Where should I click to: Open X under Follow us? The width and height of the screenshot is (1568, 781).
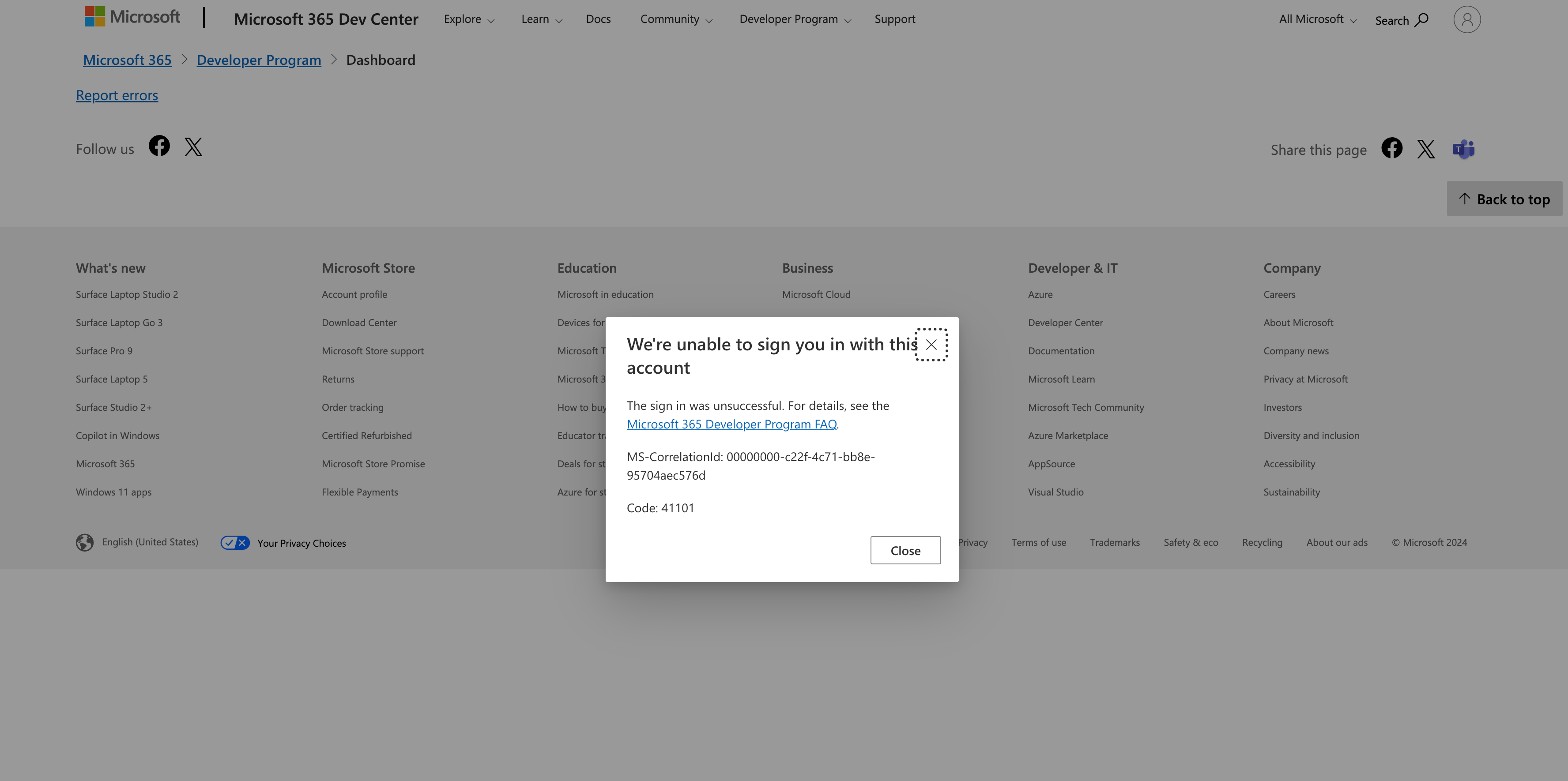(x=193, y=146)
